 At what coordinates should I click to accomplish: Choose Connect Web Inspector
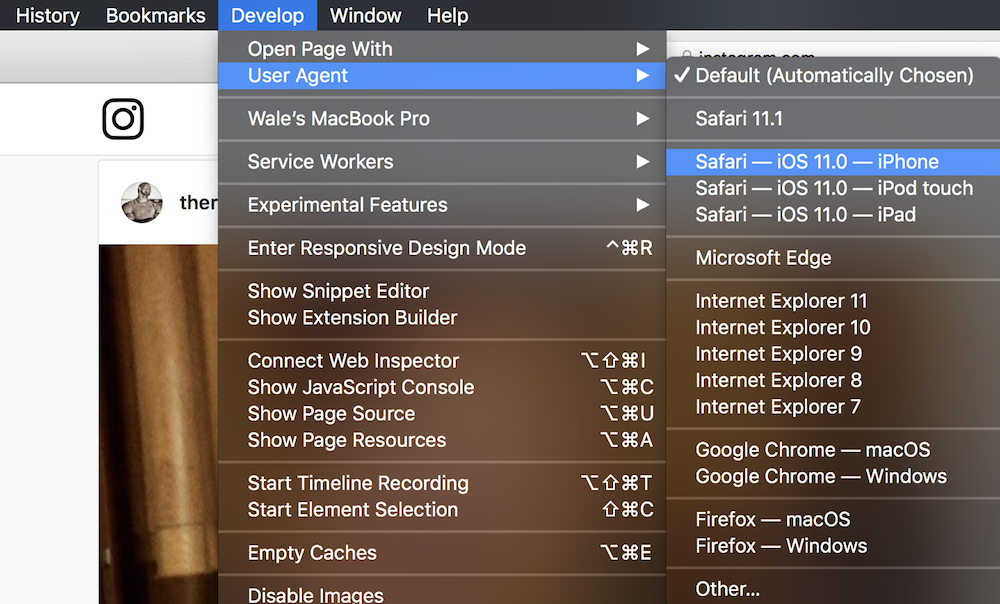pos(442,361)
